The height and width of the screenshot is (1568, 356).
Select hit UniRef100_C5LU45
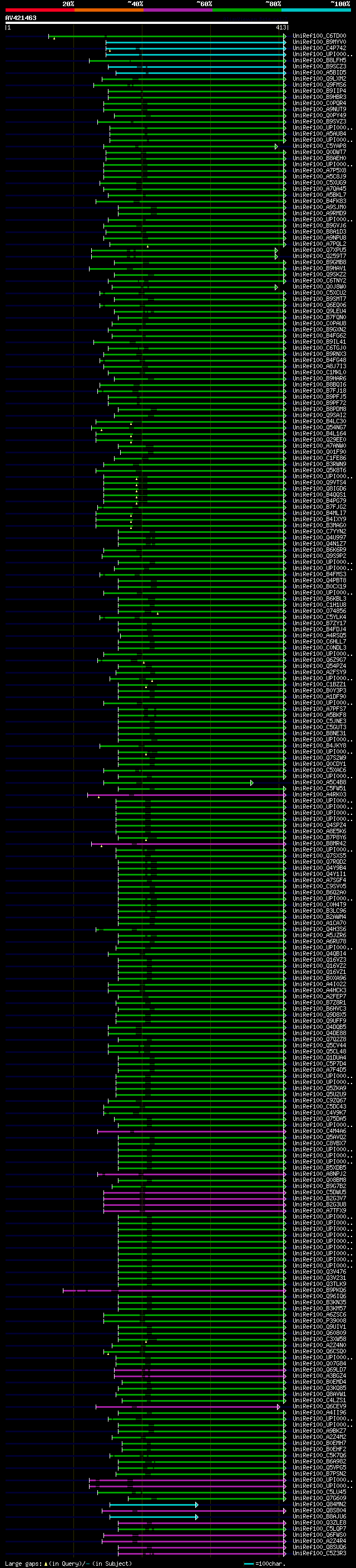[x=319, y=1492]
